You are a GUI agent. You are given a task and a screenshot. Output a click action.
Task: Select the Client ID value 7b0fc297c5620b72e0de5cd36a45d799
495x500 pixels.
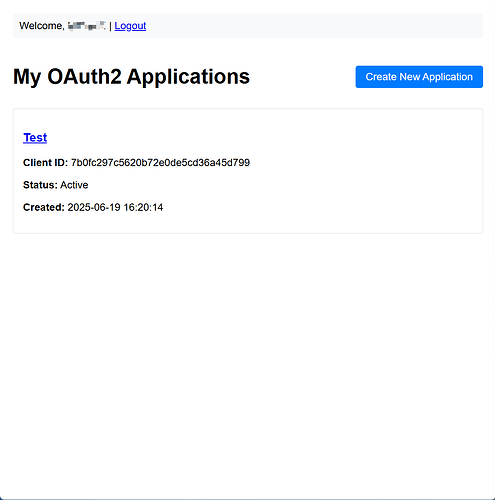coord(160,163)
